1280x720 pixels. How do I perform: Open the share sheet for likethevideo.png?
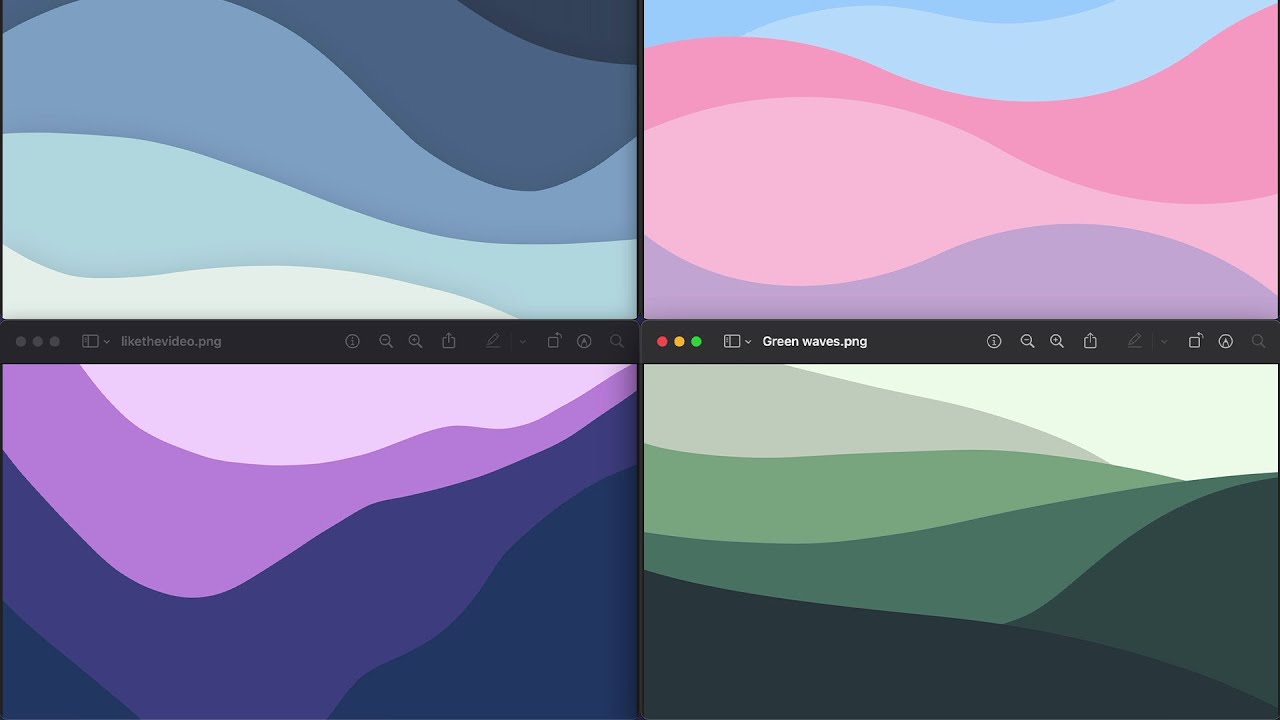point(449,341)
